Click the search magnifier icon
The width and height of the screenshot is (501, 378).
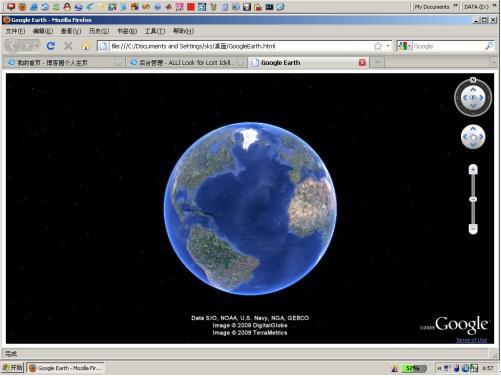(489, 46)
